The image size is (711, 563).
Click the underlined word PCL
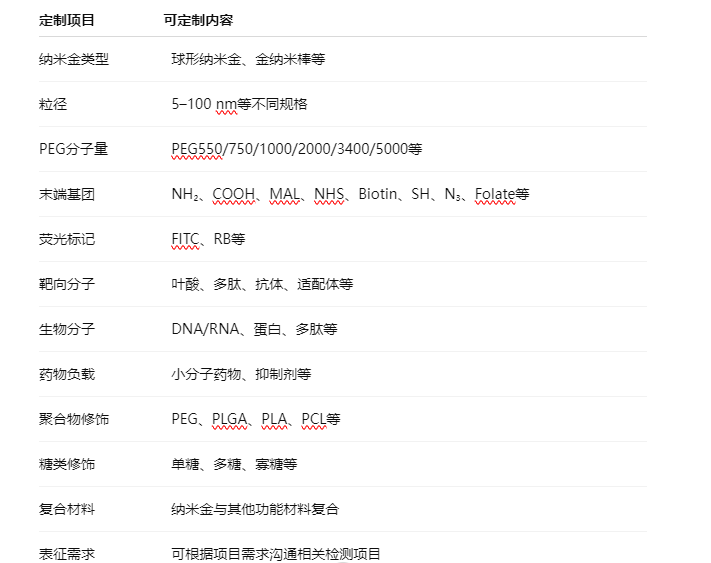pos(314,419)
